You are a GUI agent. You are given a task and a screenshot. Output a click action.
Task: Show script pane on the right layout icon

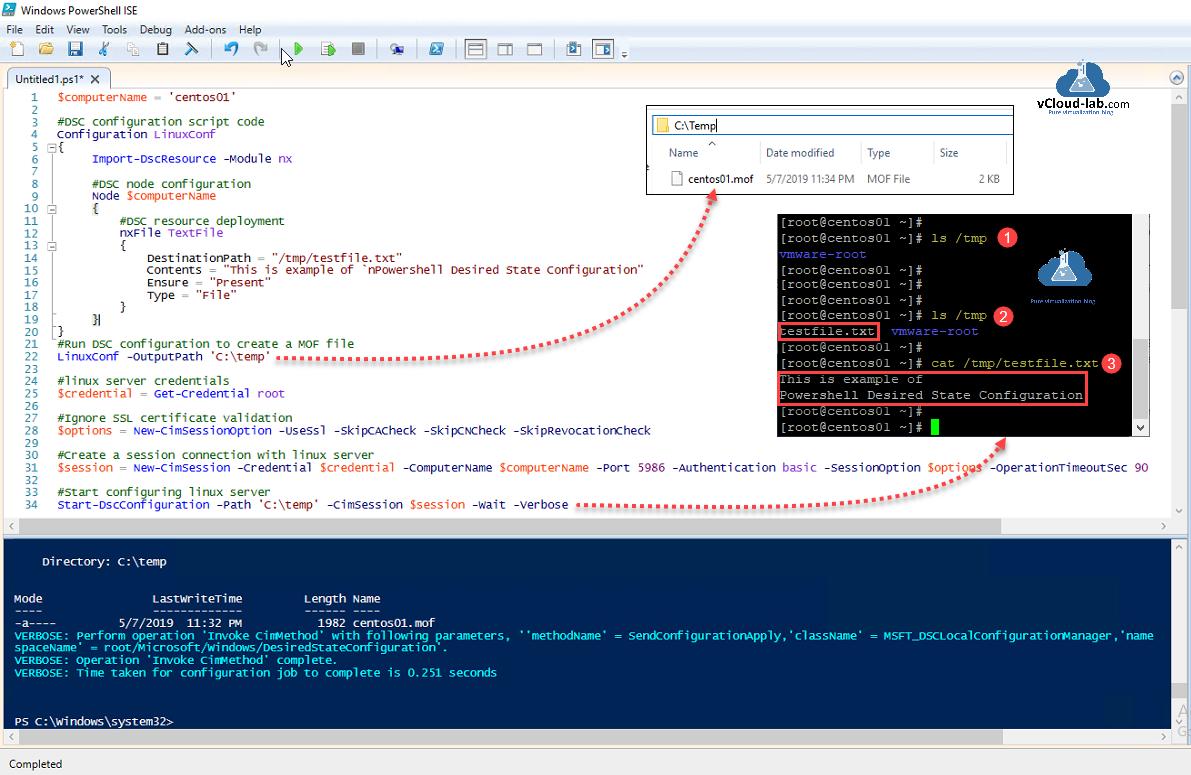click(x=505, y=49)
